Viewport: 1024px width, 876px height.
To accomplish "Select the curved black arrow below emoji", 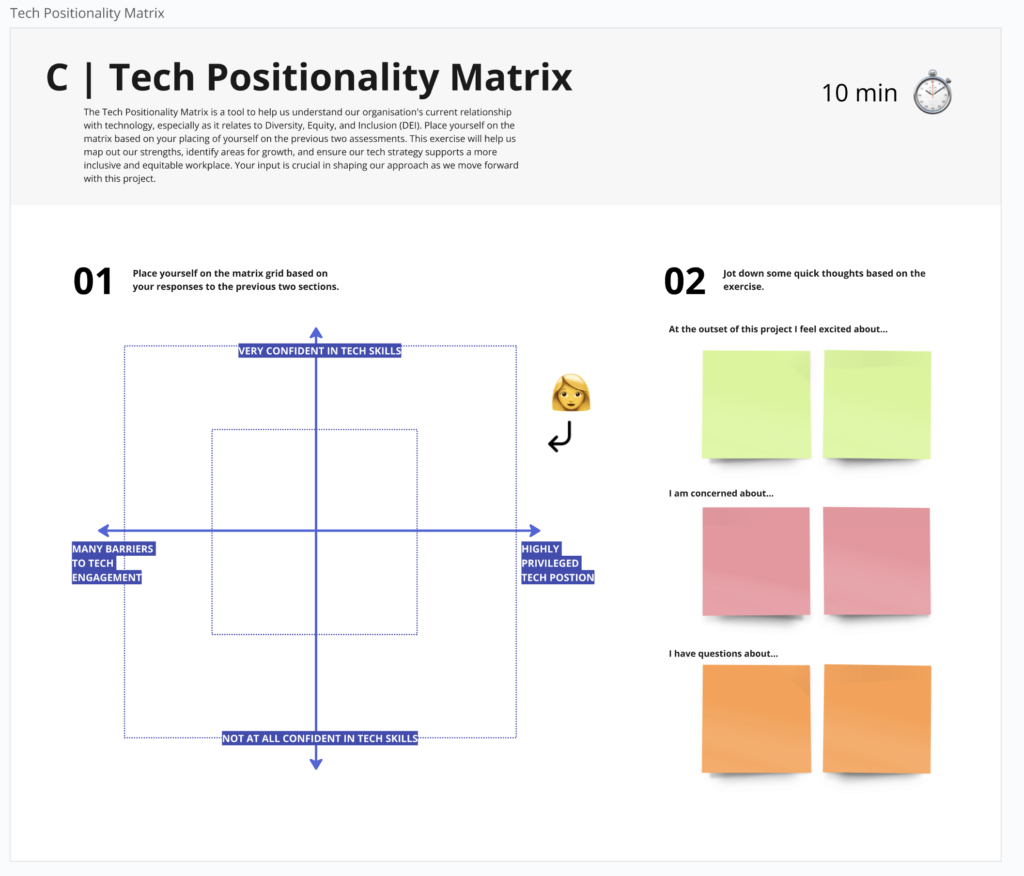I will coord(560,436).
